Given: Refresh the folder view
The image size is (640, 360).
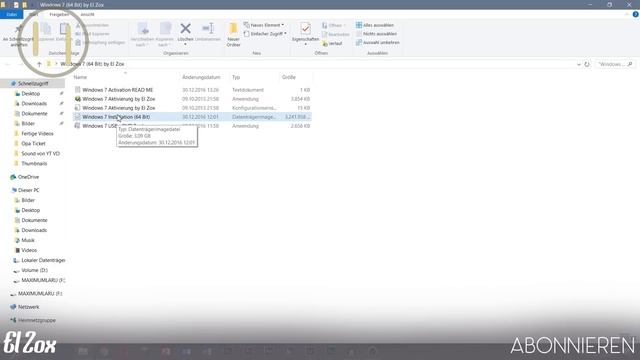Looking at the screenshot, I should pos(587,64).
